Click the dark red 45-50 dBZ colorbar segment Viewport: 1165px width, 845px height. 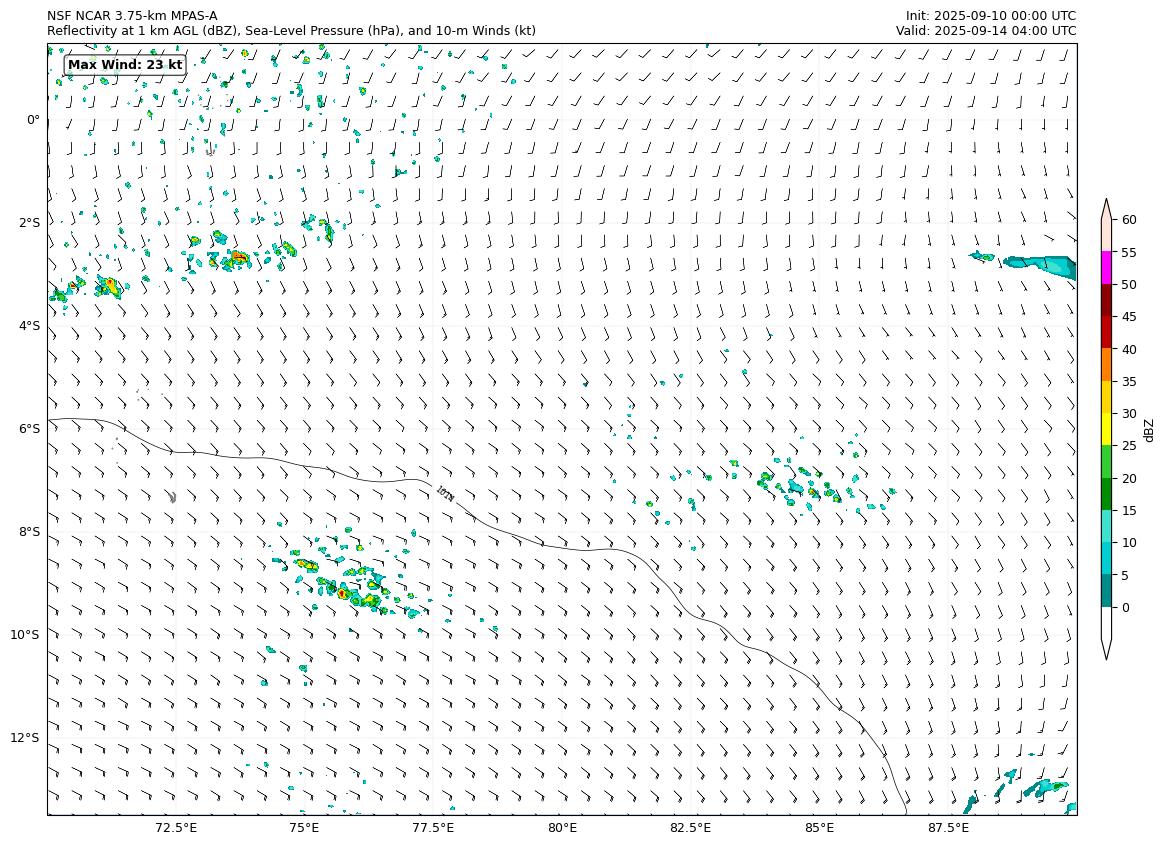click(x=1107, y=317)
